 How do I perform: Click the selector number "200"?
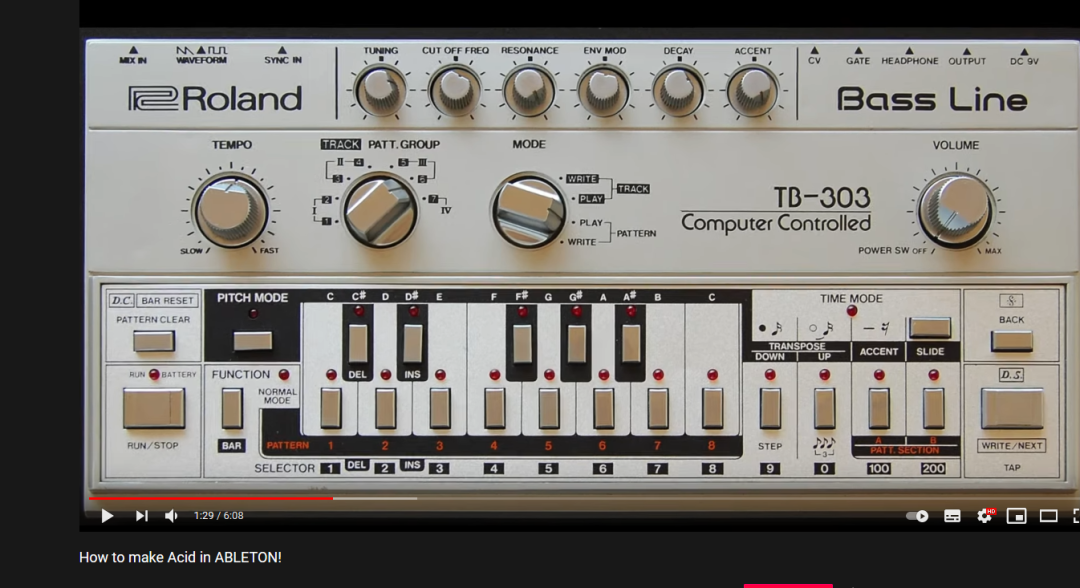pos(933,469)
